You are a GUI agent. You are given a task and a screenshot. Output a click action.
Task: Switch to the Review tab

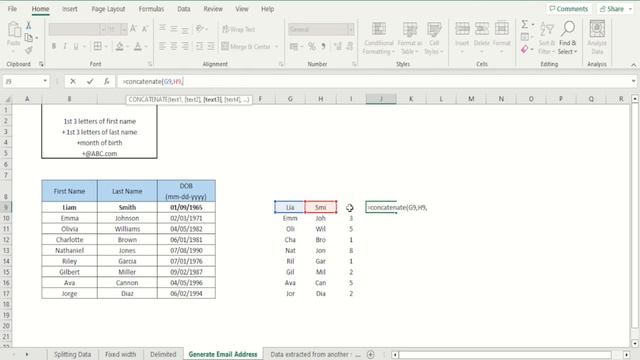pyautogui.click(x=213, y=9)
